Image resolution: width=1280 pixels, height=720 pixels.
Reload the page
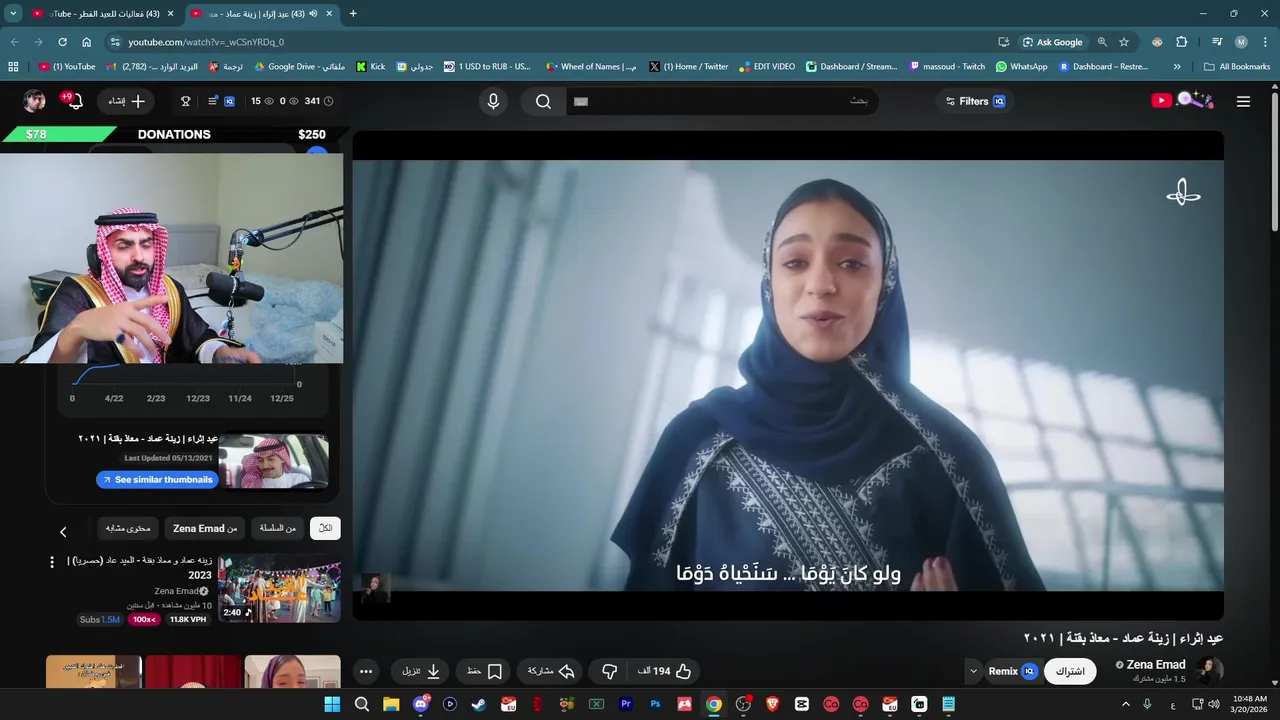click(x=62, y=42)
